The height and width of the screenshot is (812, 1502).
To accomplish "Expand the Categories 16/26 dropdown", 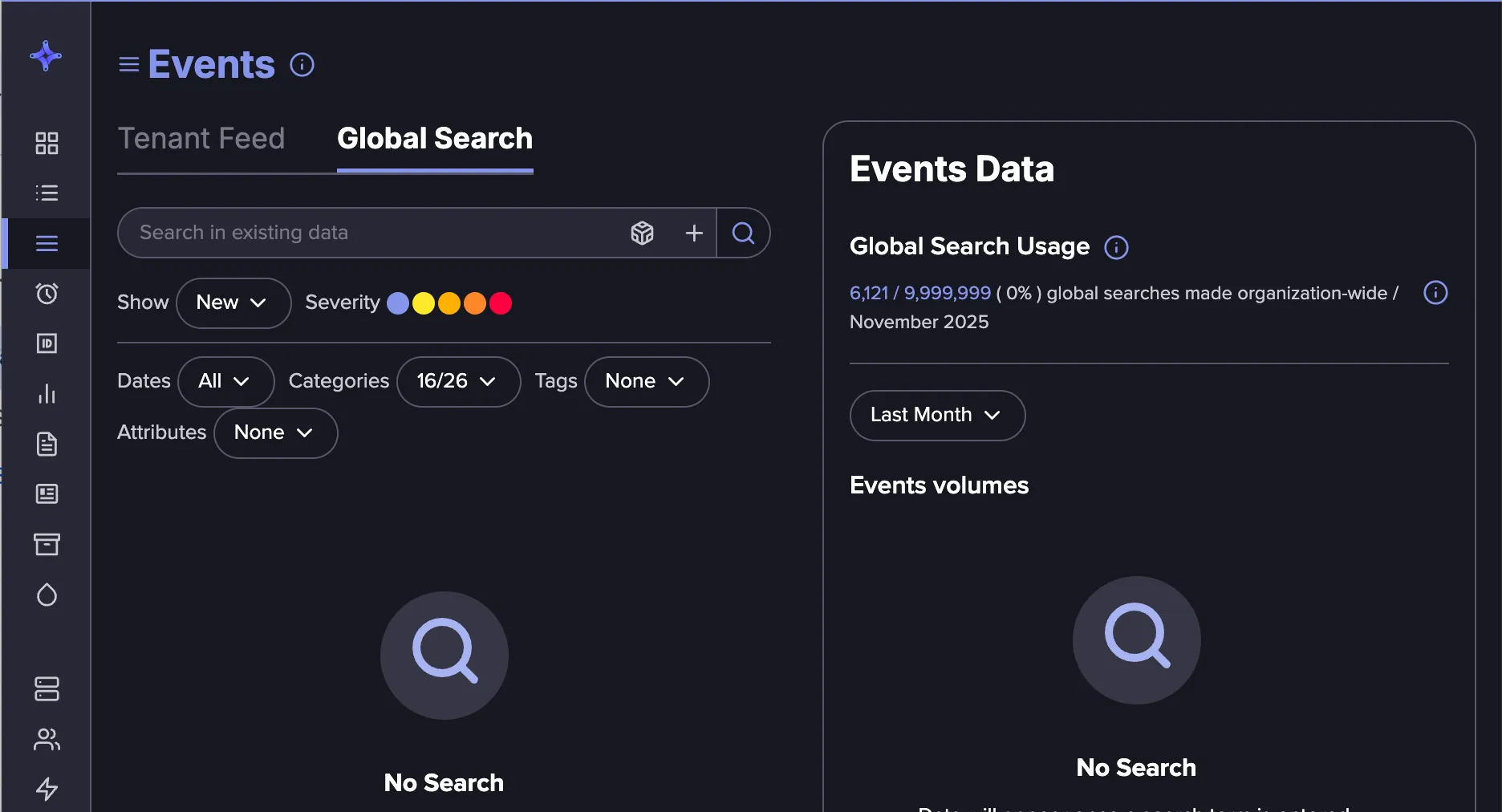I will tap(458, 381).
